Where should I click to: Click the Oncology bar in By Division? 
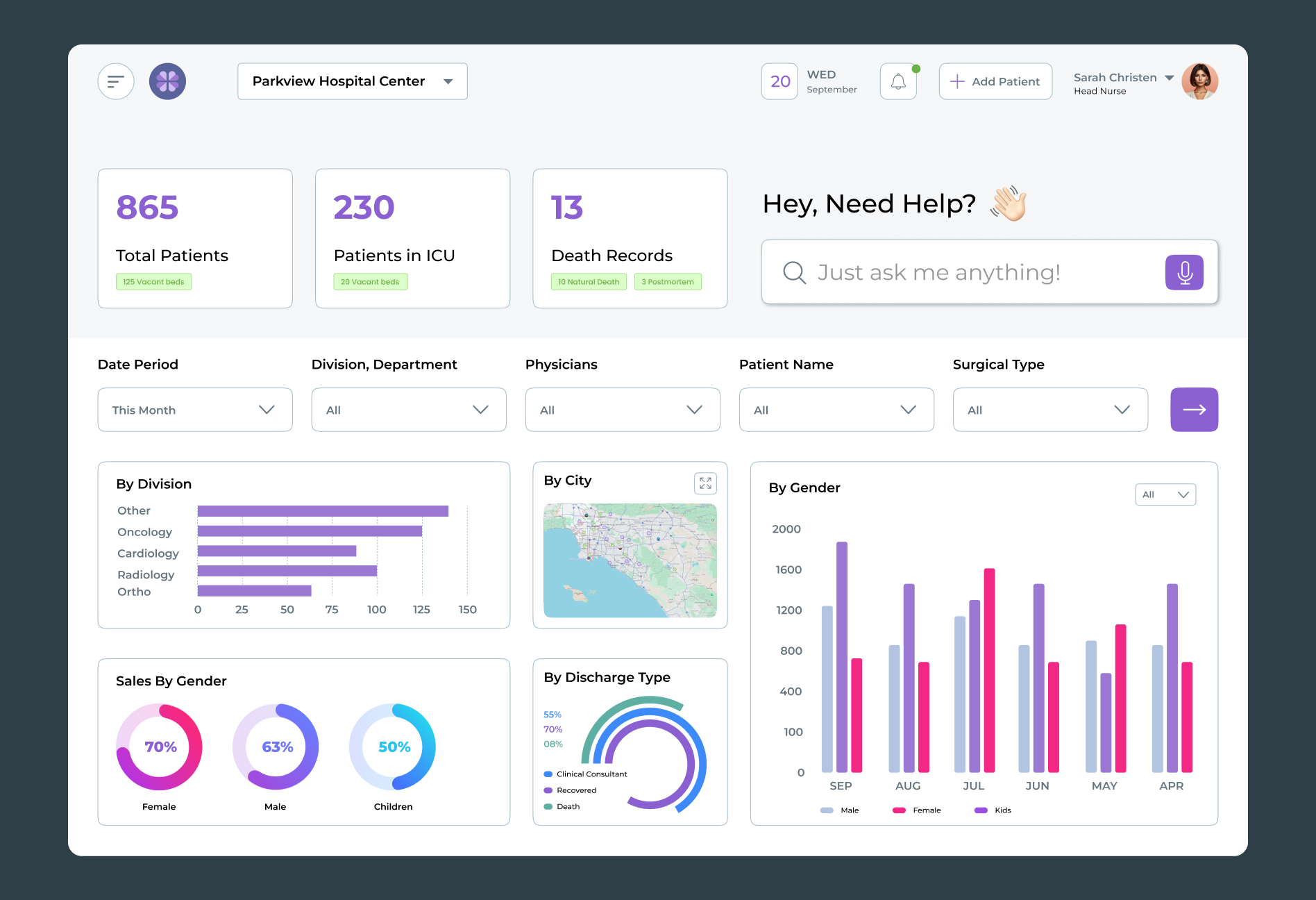[x=310, y=531]
